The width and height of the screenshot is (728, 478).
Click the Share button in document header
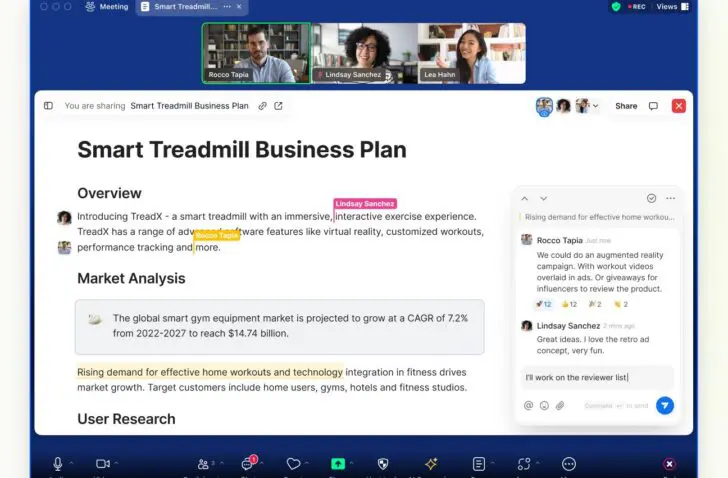(626, 106)
